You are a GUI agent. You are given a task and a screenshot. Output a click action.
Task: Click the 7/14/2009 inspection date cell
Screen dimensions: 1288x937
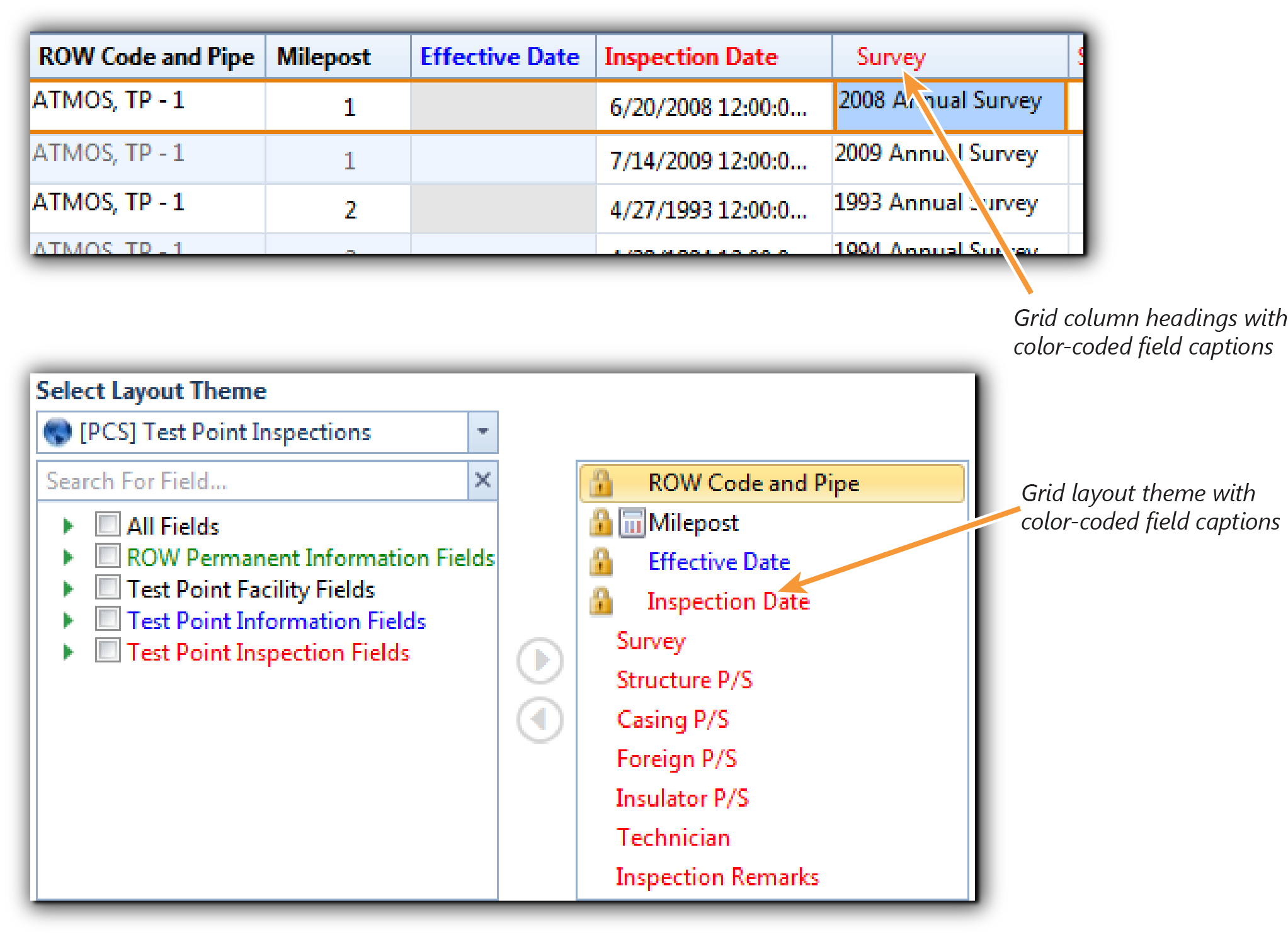click(714, 159)
